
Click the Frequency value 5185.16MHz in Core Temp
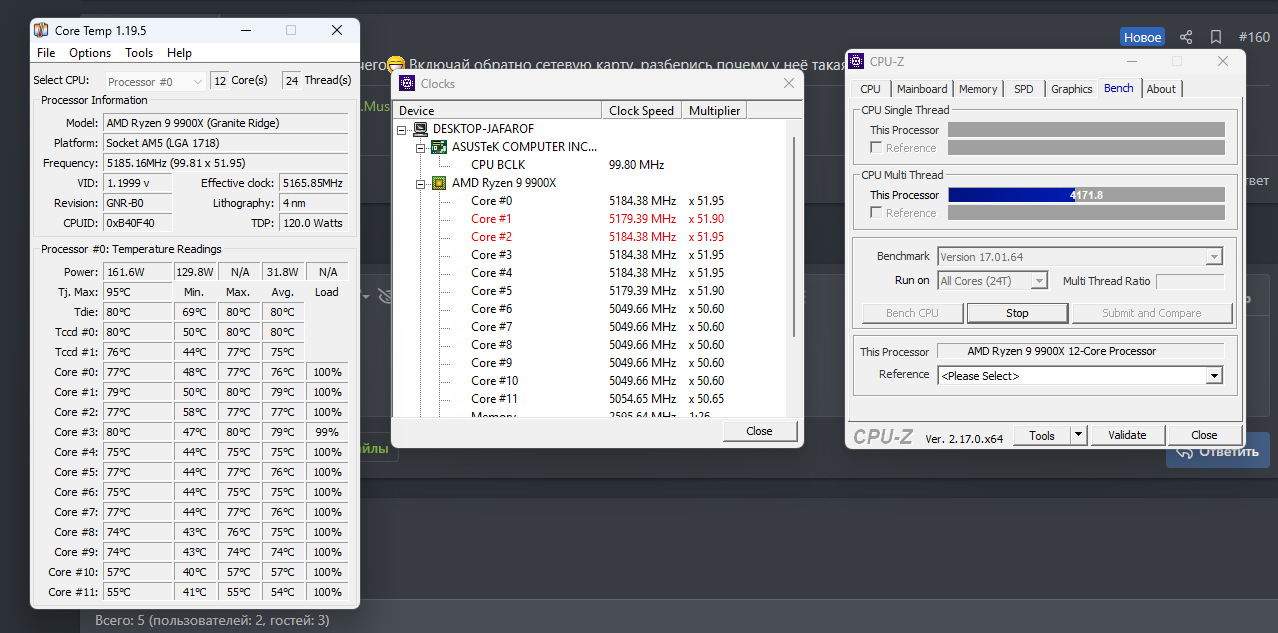click(225, 163)
